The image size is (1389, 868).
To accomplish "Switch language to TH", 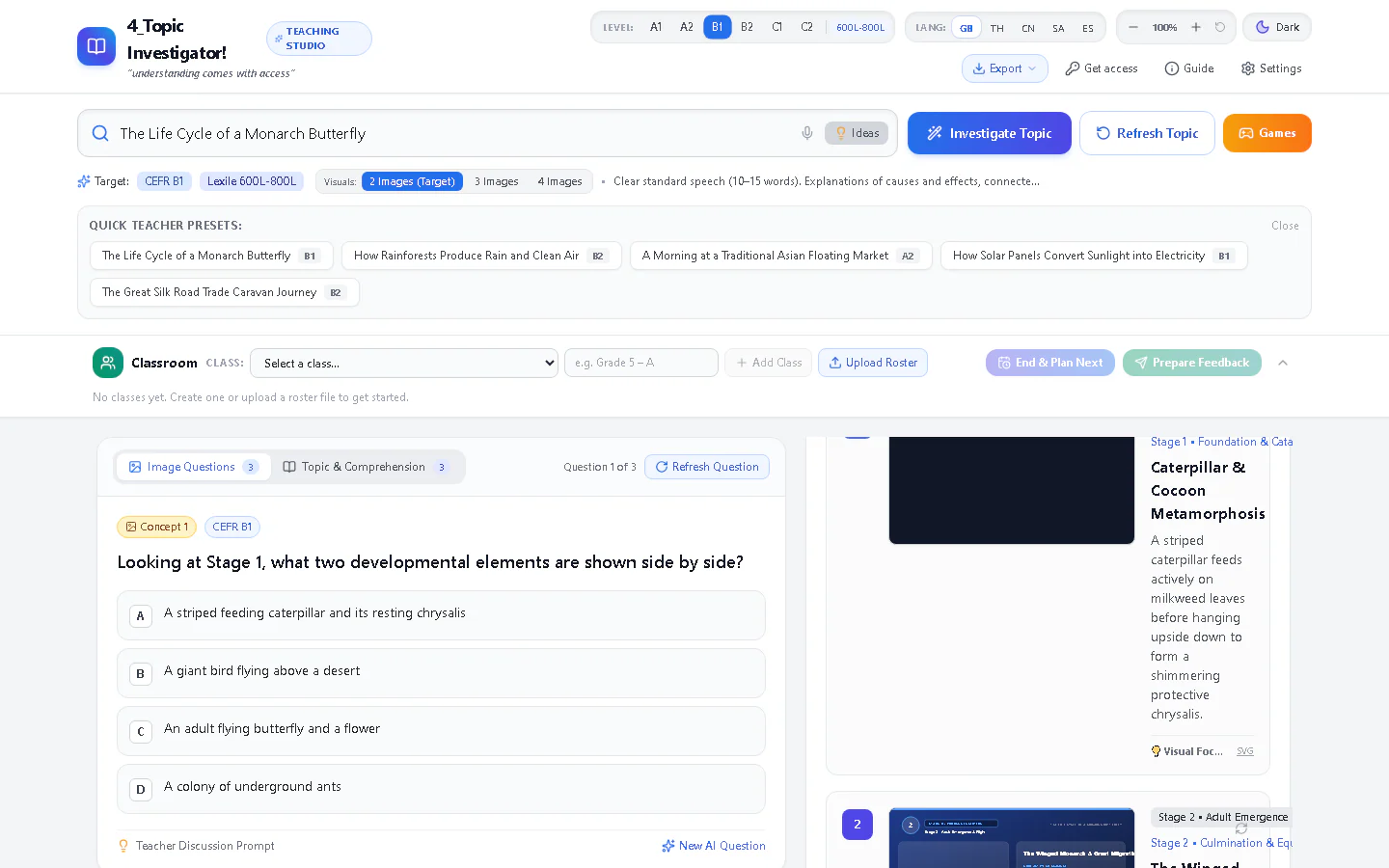I will [x=997, y=28].
